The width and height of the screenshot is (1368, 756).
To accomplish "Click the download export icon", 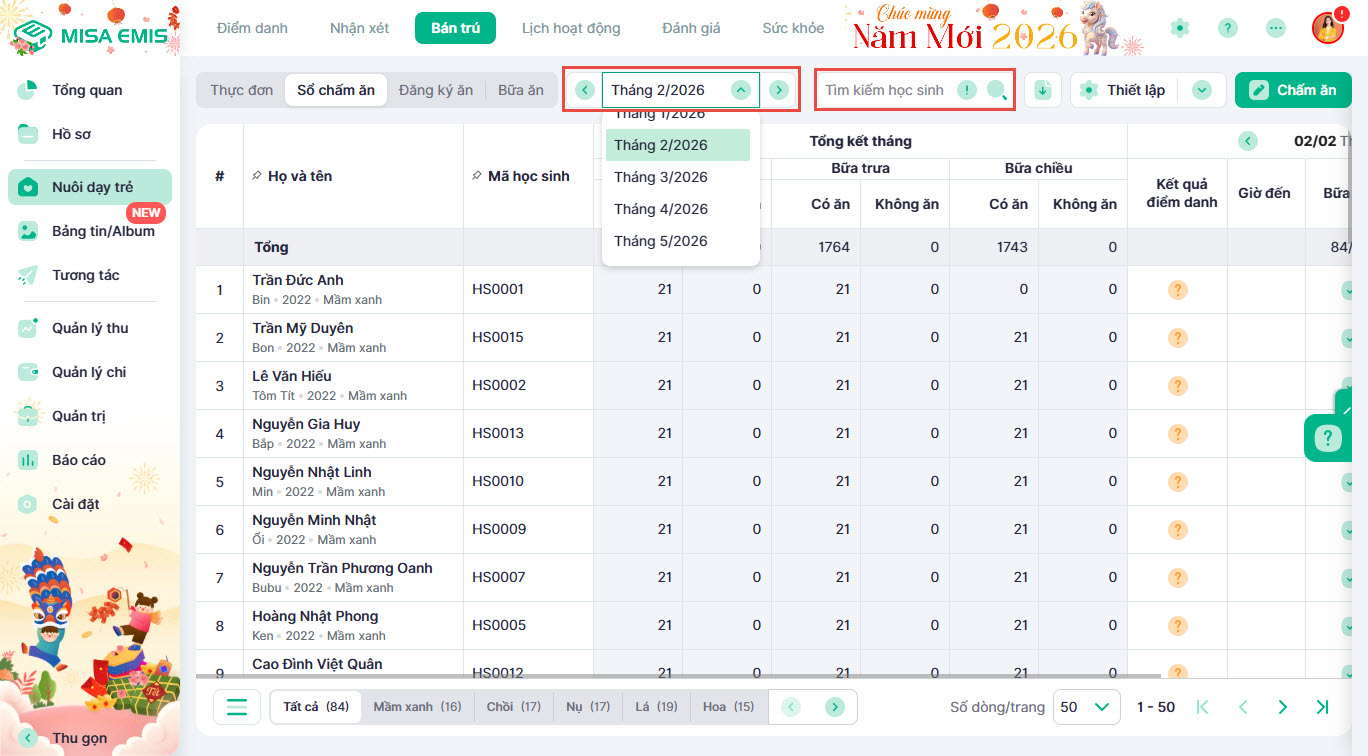I will (1043, 90).
